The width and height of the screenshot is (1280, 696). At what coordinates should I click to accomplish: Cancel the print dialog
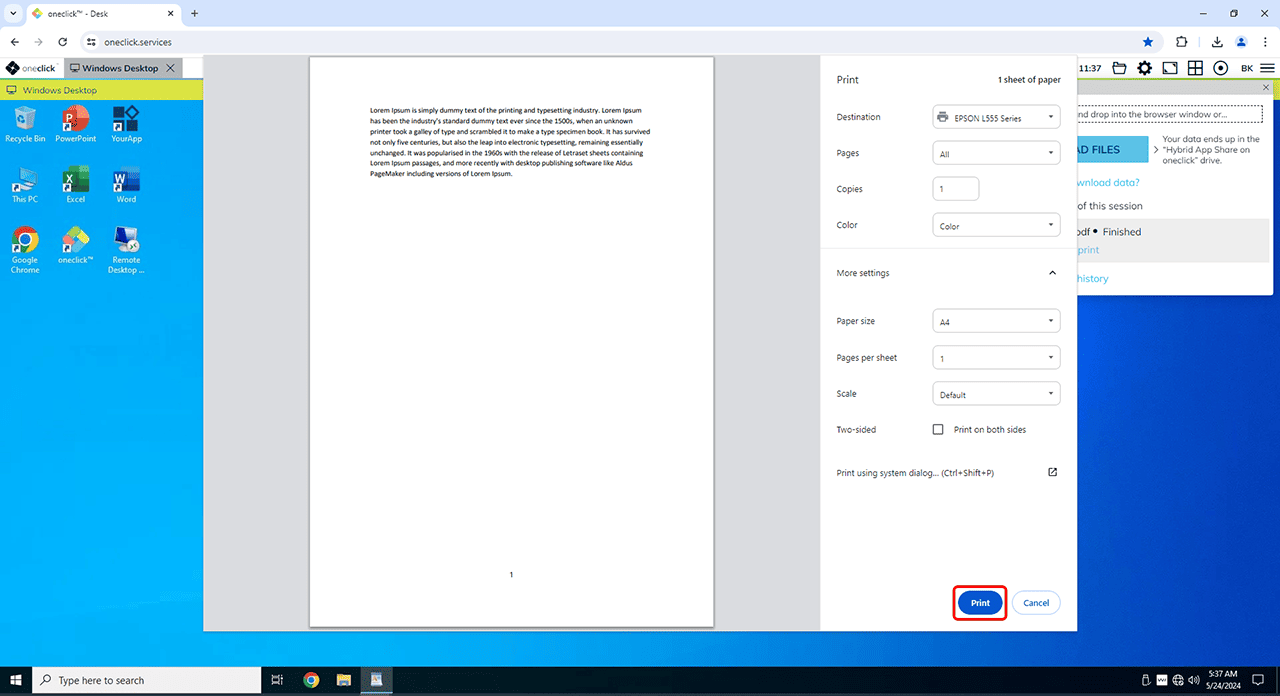(1036, 603)
